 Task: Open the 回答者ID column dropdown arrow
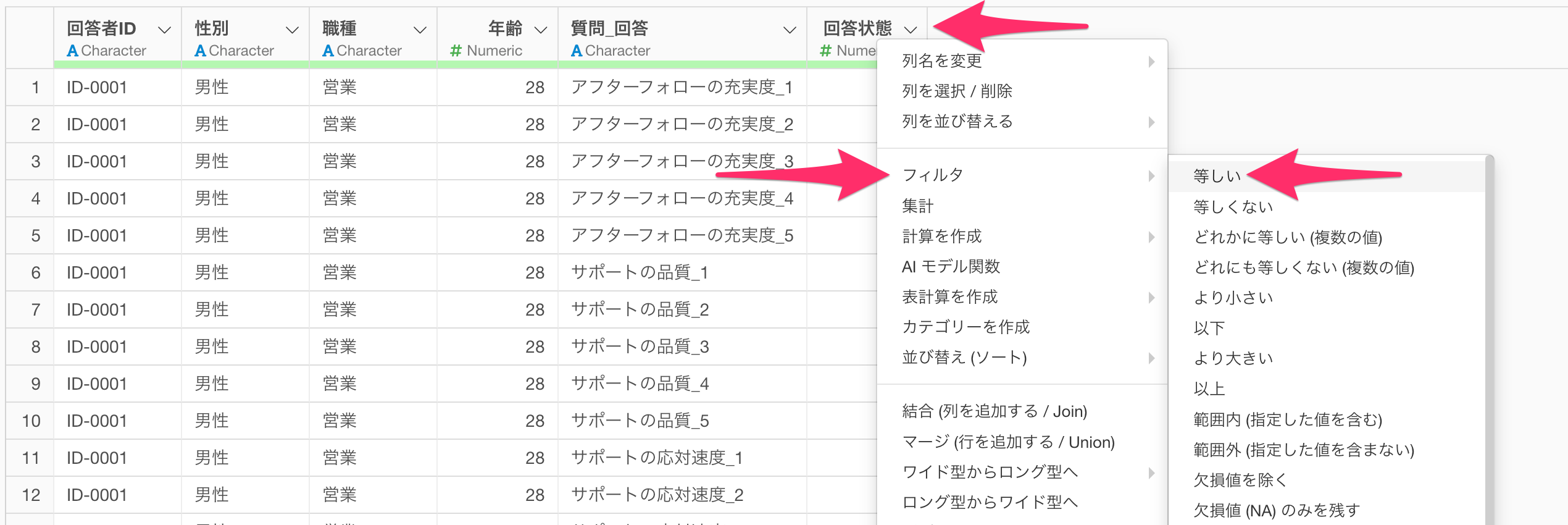164,30
